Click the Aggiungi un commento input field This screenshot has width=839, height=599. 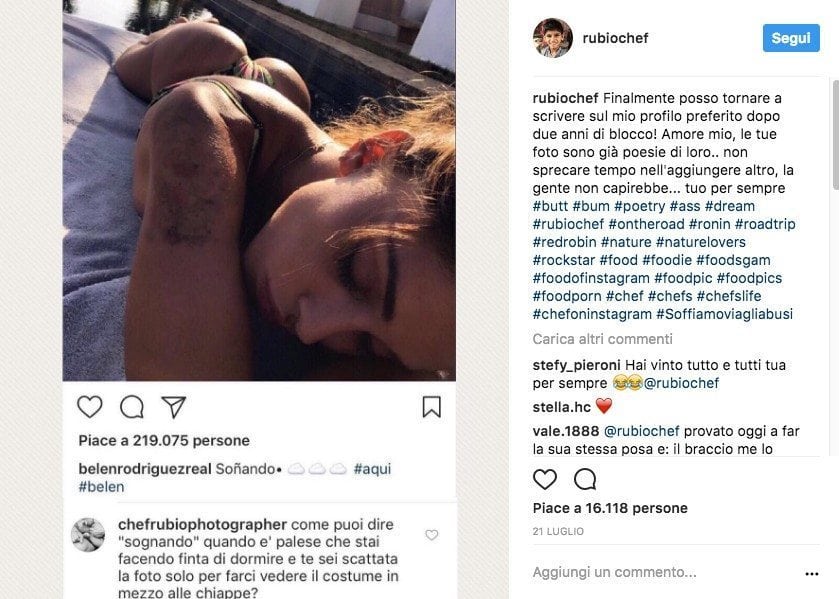[640, 572]
